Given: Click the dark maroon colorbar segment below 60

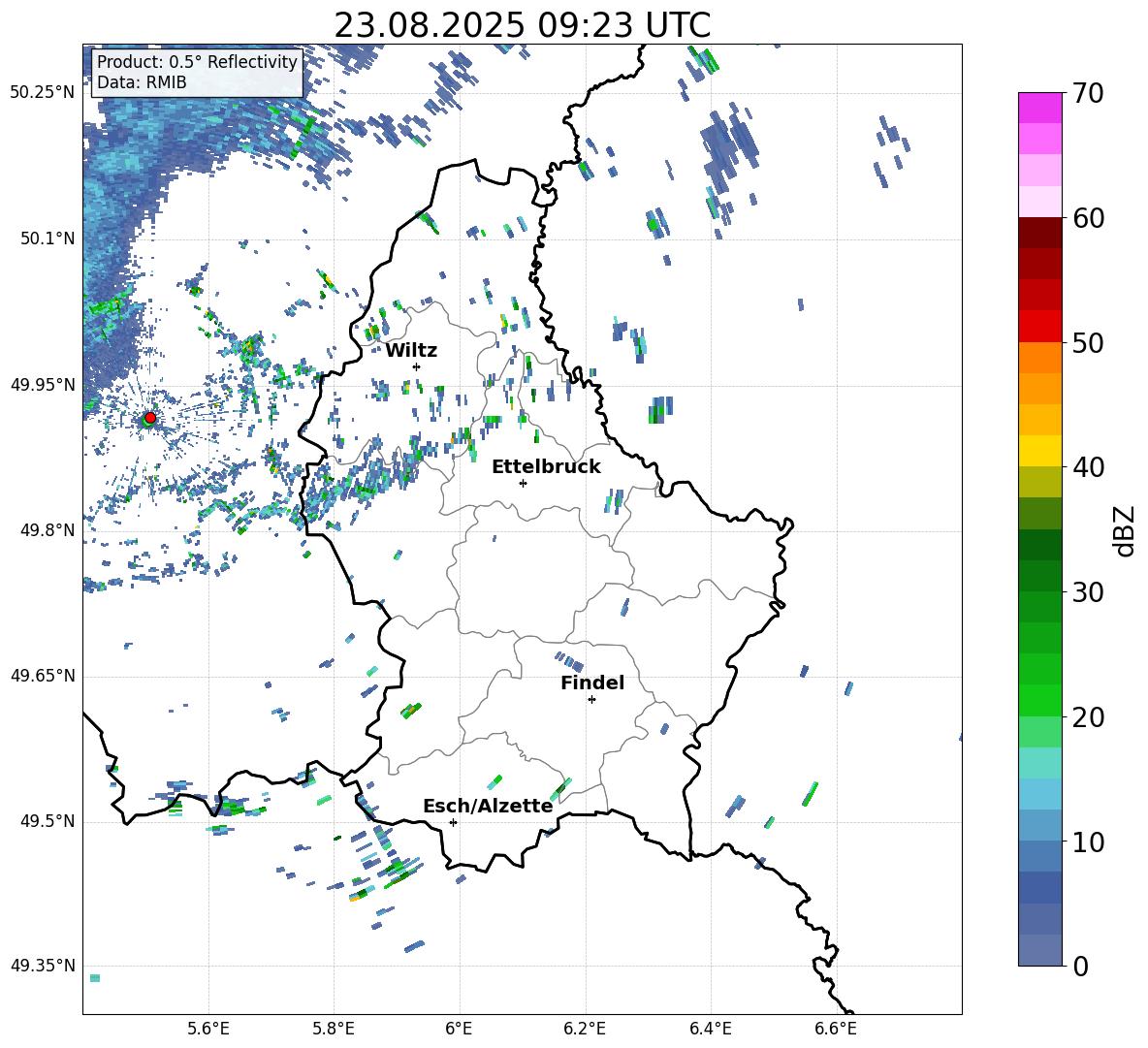Looking at the screenshot, I should 1039,233.
